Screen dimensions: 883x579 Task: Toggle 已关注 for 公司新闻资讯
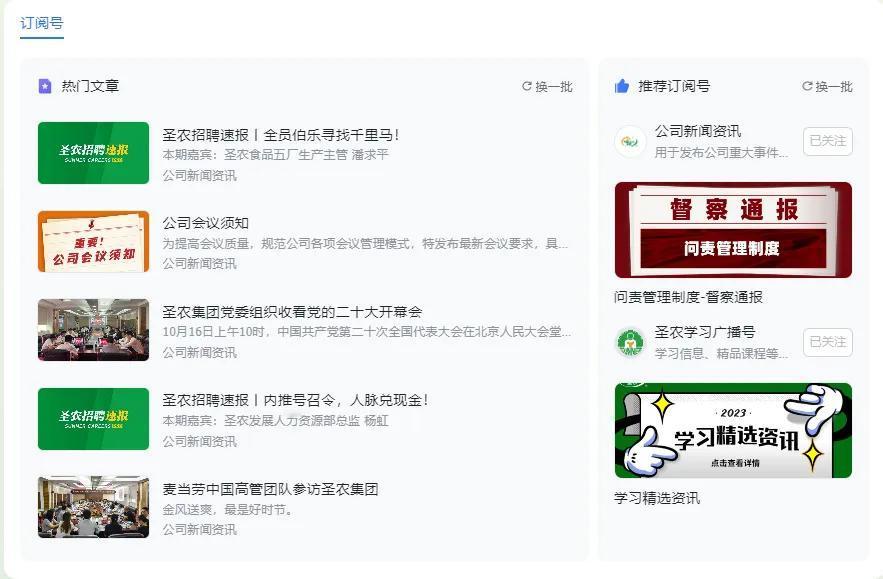[x=827, y=141]
